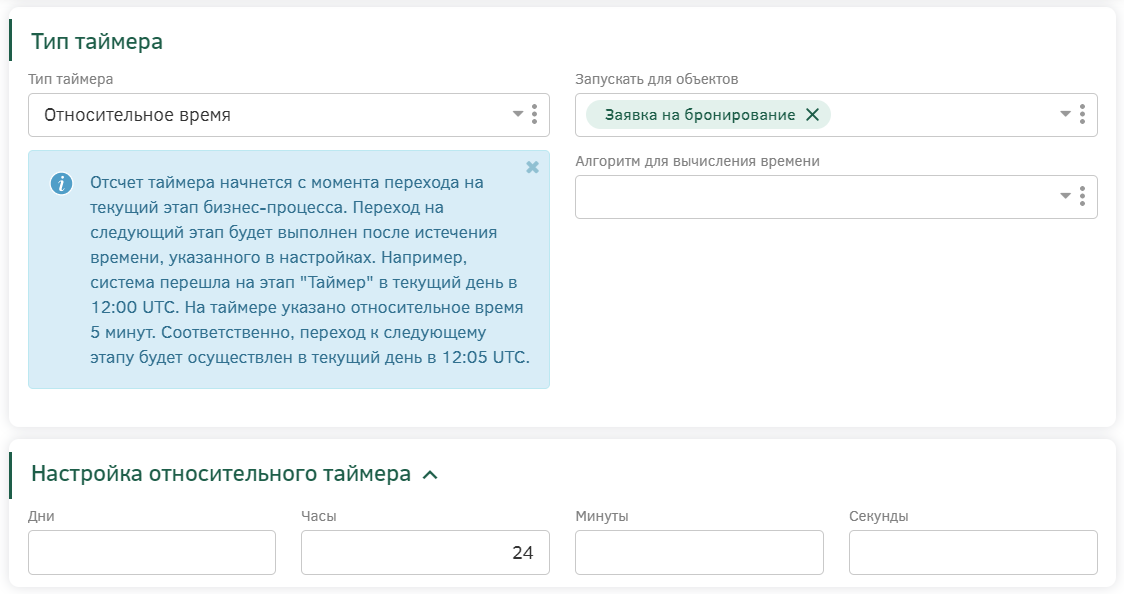Screen dimensions: 1124x598
Task: Remove the Заявка на бронирование tag
Action: (x=812, y=115)
